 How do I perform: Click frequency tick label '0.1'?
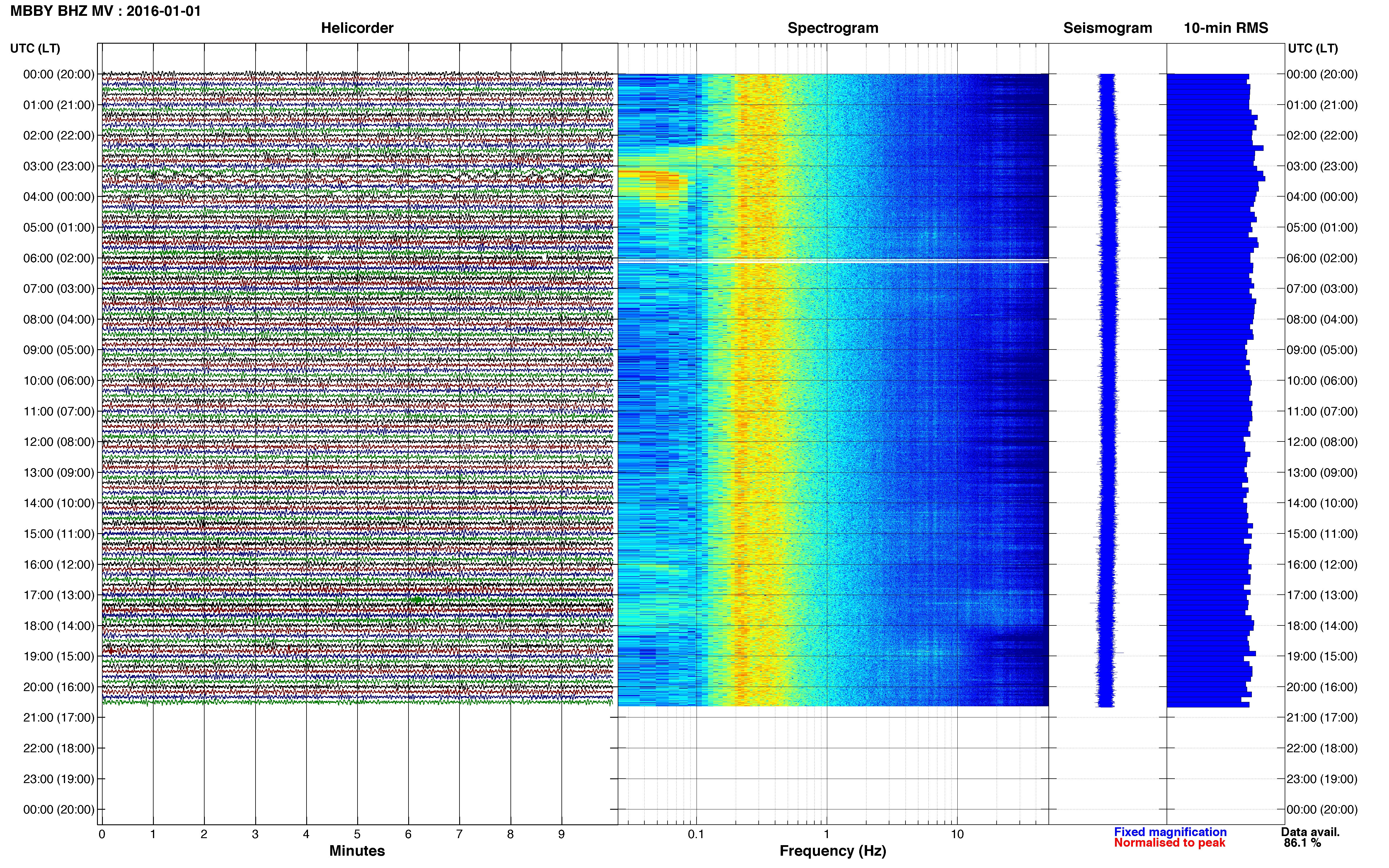click(696, 835)
